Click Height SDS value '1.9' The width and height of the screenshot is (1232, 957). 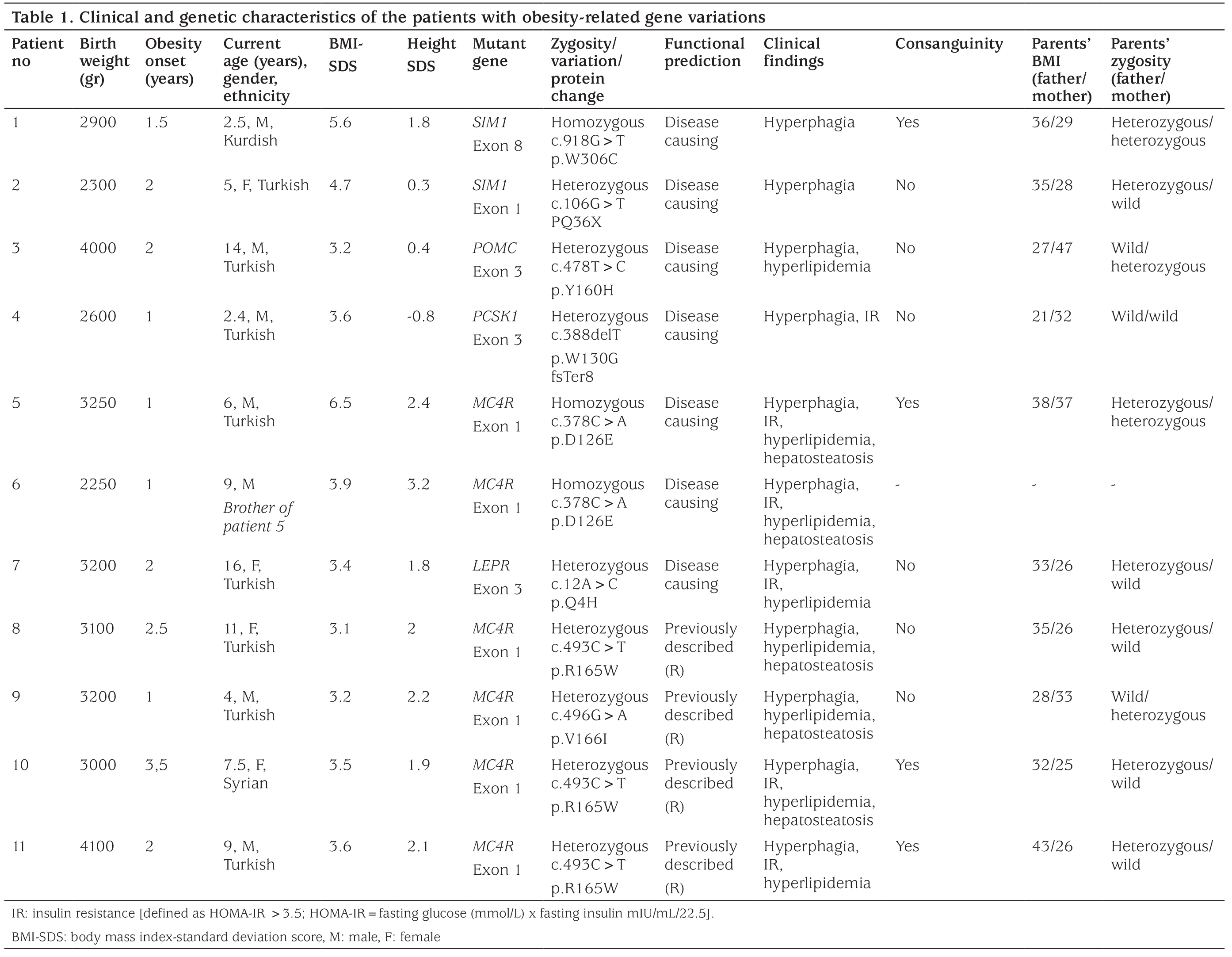click(418, 765)
